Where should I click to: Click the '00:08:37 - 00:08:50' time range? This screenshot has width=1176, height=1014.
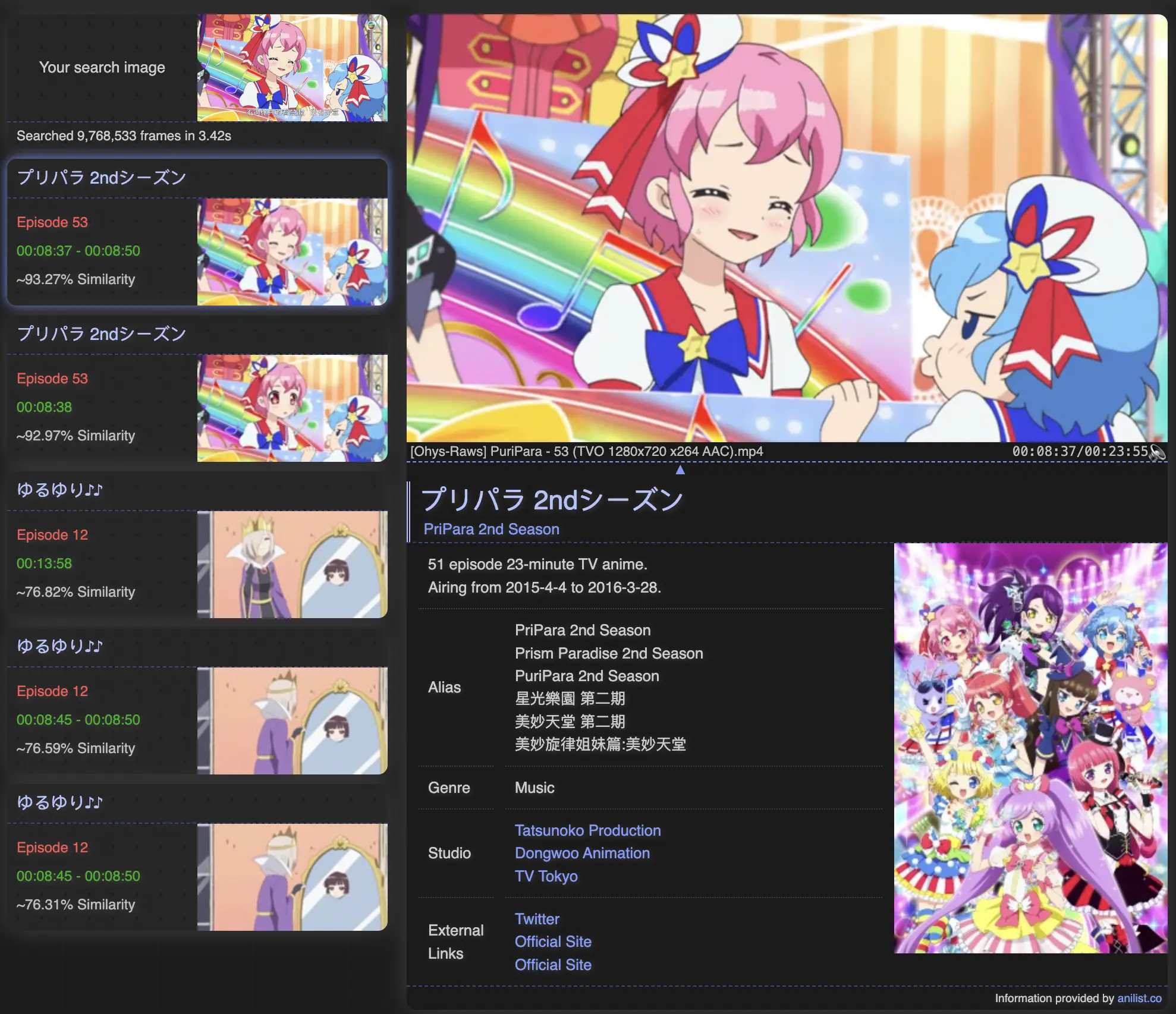(x=78, y=251)
